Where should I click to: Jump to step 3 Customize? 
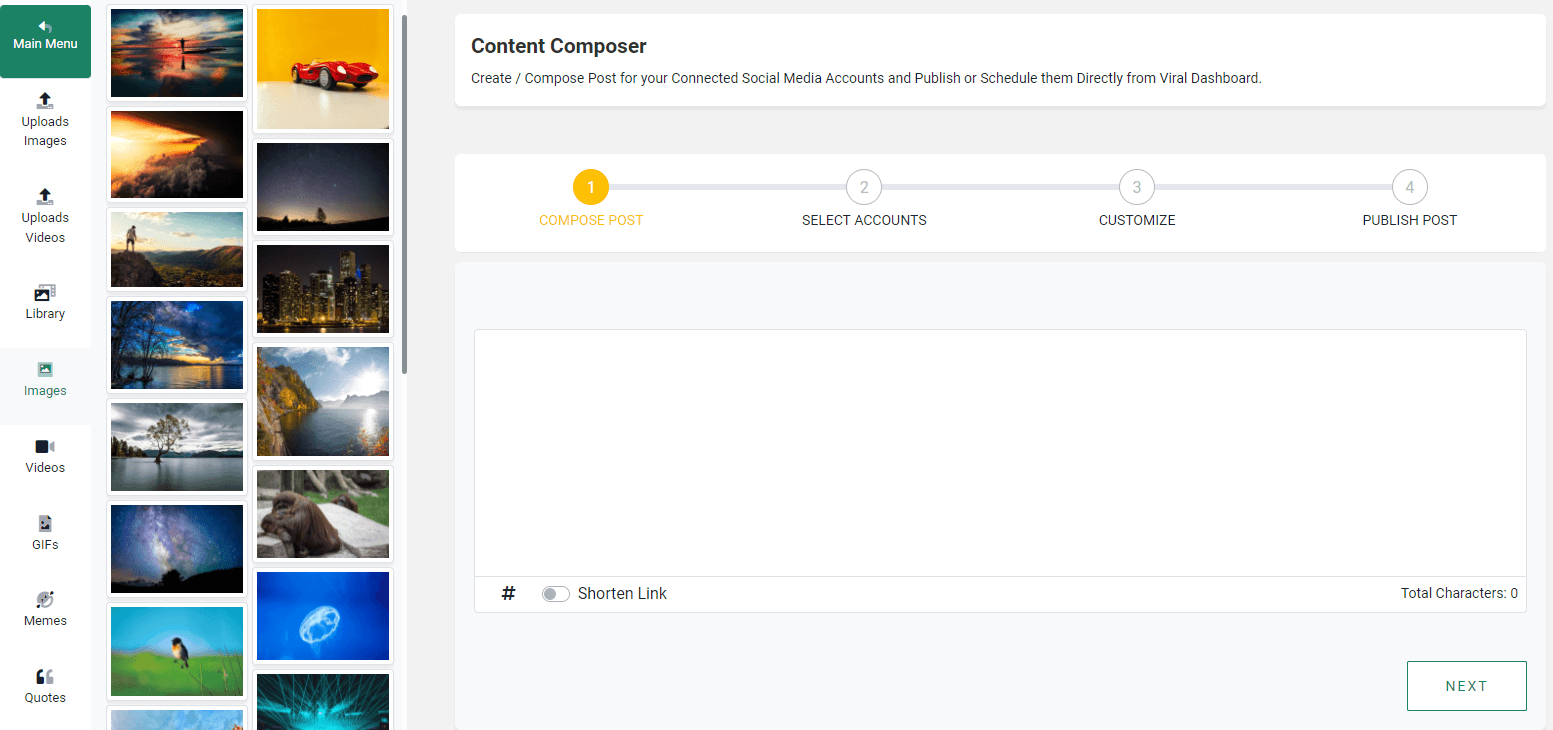(1137, 187)
